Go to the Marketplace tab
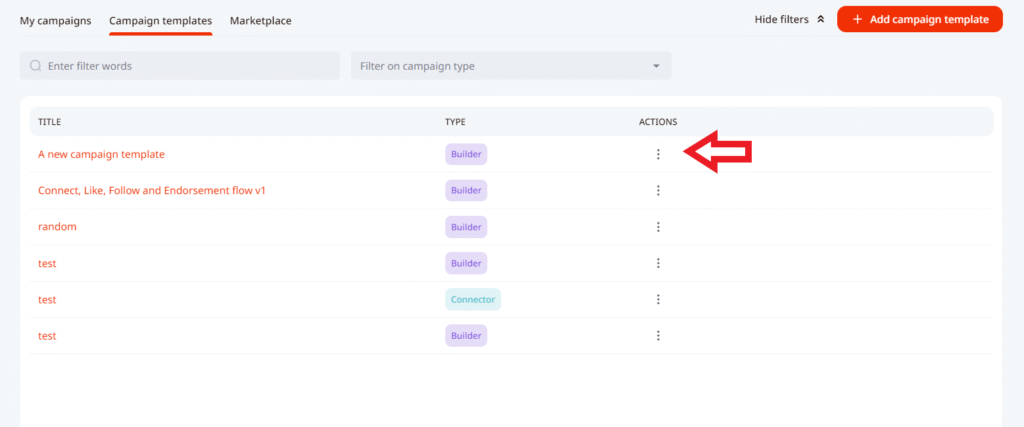The image size is (1024, 427). pyautogui.click(x=261, y=20)
